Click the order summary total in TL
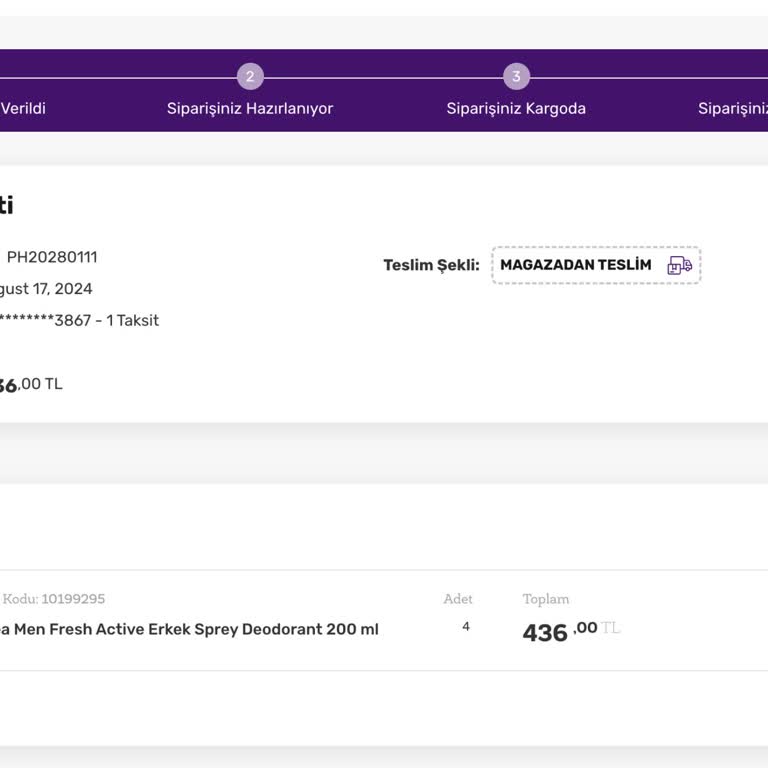Viewport: 768px width, 768px height. (x=30, y=384)
